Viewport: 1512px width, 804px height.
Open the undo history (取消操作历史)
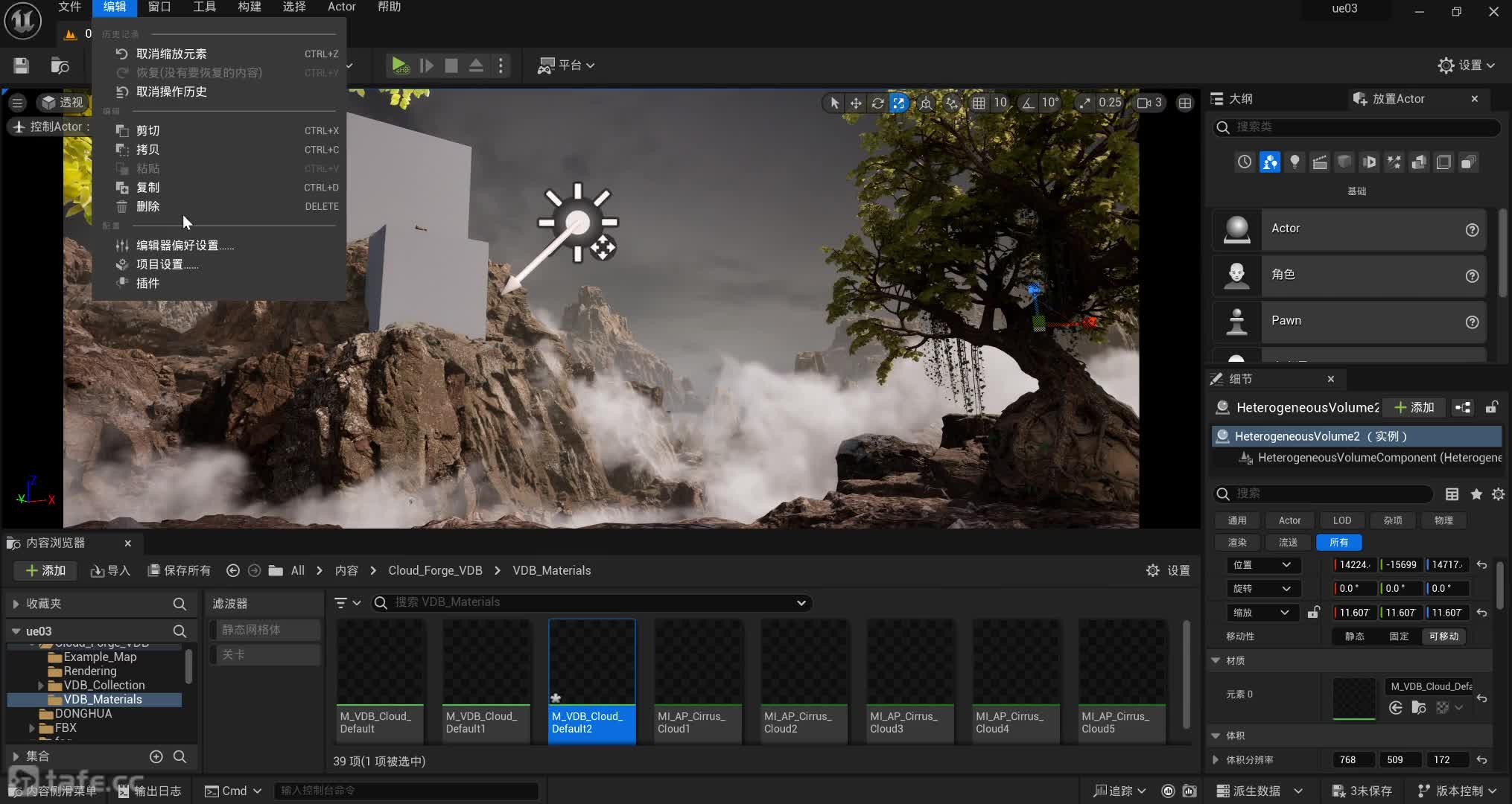tap(219, 92)
